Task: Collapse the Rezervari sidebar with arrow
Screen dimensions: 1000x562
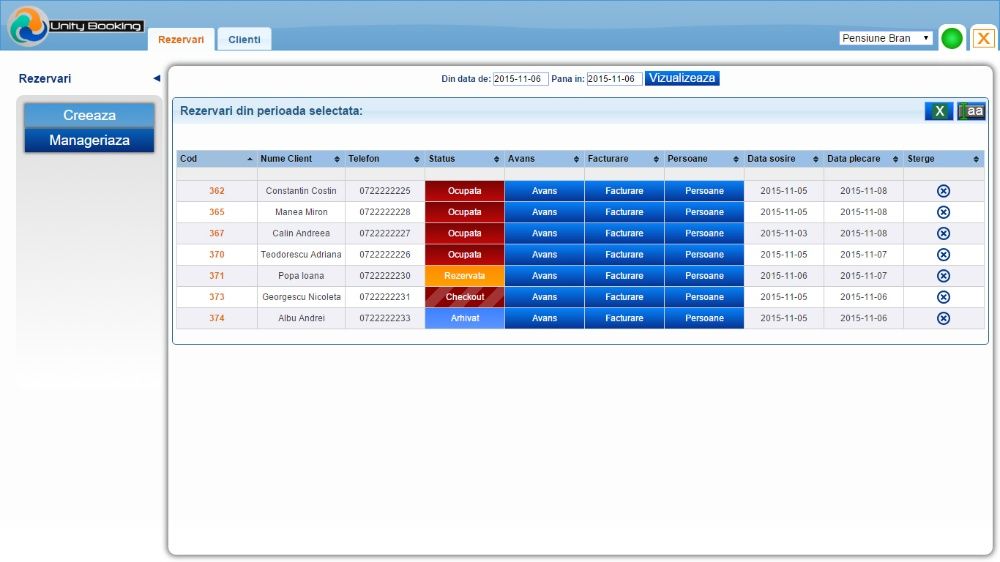Action: (156, 78)
